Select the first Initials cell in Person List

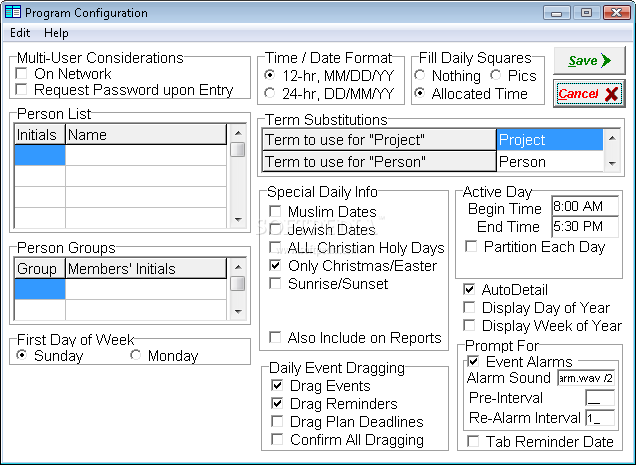(40, 155)
